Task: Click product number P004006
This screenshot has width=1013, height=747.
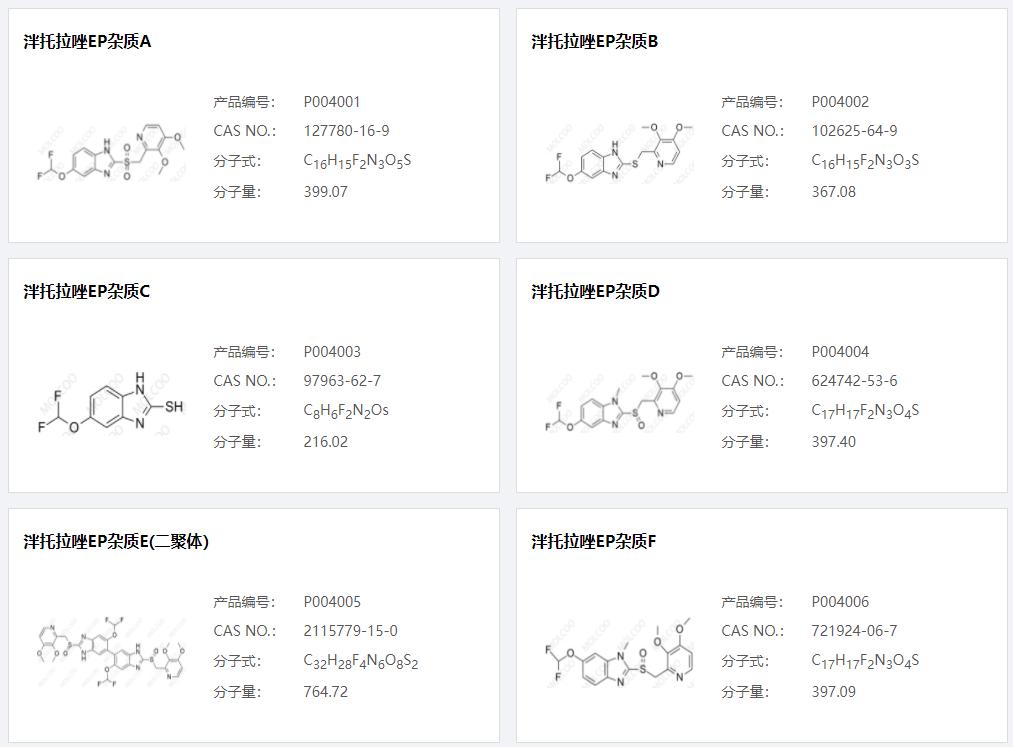Action: pyautogui.click(x=840, y=602)
